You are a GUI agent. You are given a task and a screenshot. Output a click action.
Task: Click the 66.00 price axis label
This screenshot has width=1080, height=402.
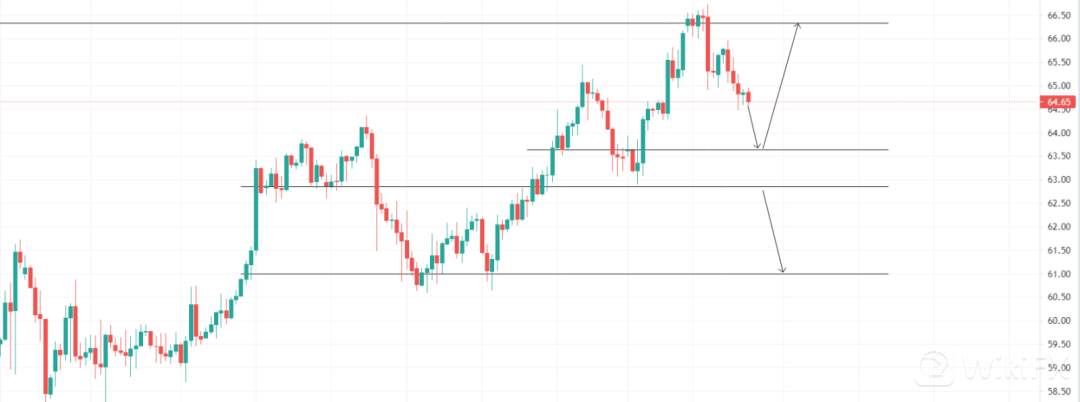click(x=1060, y=38)
